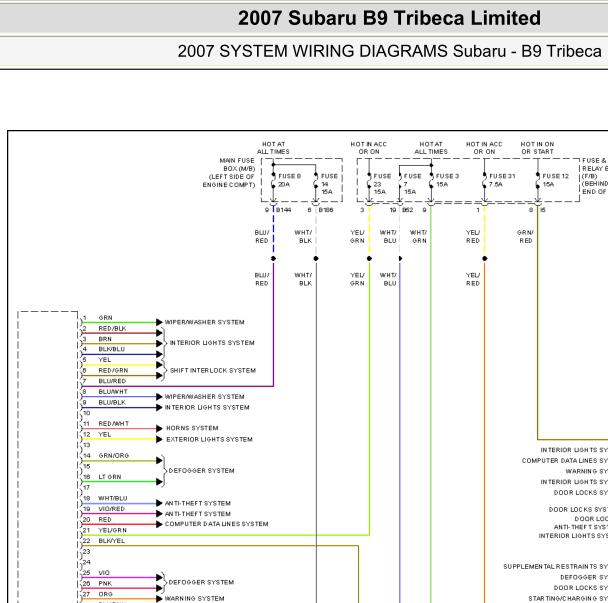Select the "FUSE 7 15A" label
Screen dimensions: 608x603
click(x=413, y=184)
